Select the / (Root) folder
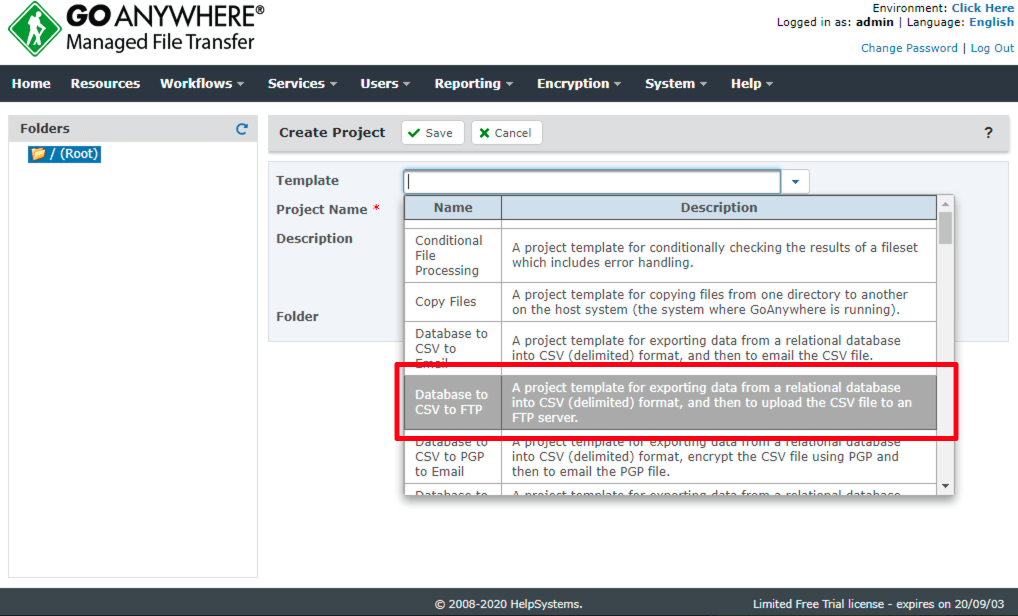The width and height of the screenshot is (1018, 616). point(64,154)
